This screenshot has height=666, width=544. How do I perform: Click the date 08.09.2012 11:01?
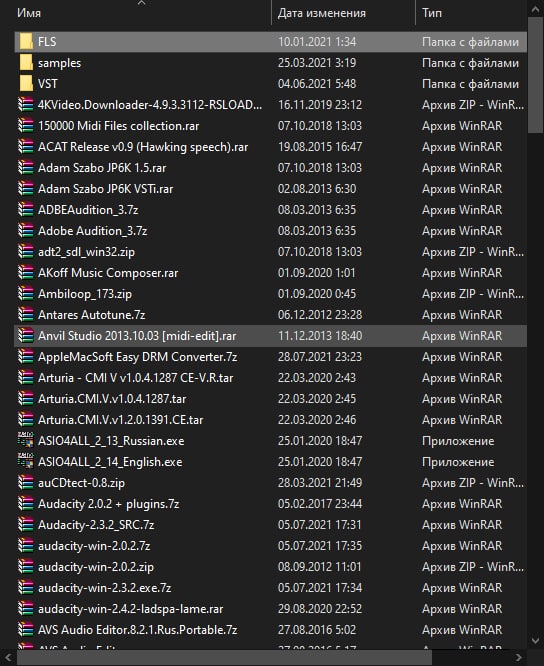click(319, 567)
